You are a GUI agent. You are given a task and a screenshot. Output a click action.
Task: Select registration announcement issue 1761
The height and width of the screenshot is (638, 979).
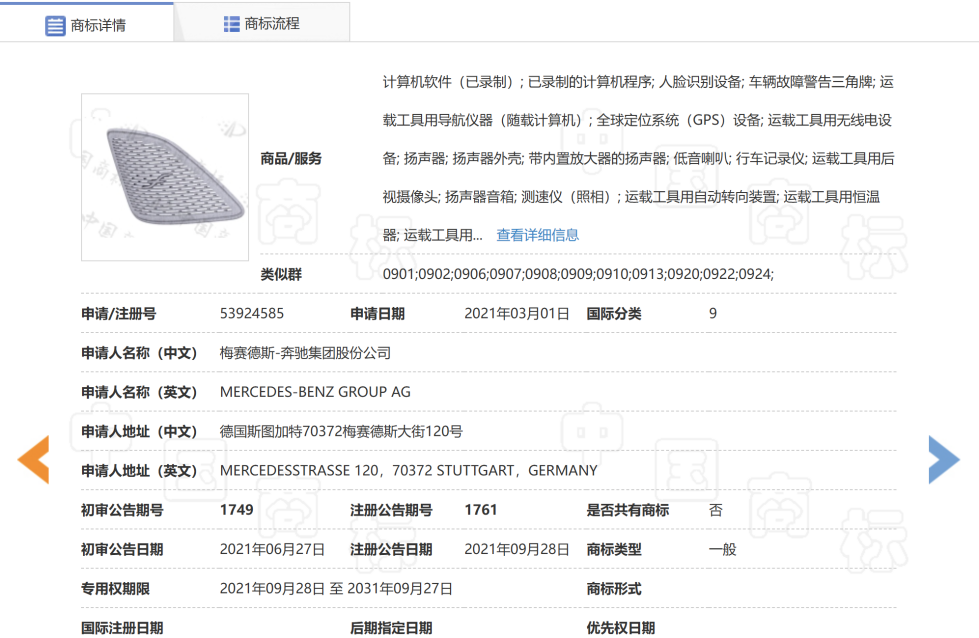[481, 510]
